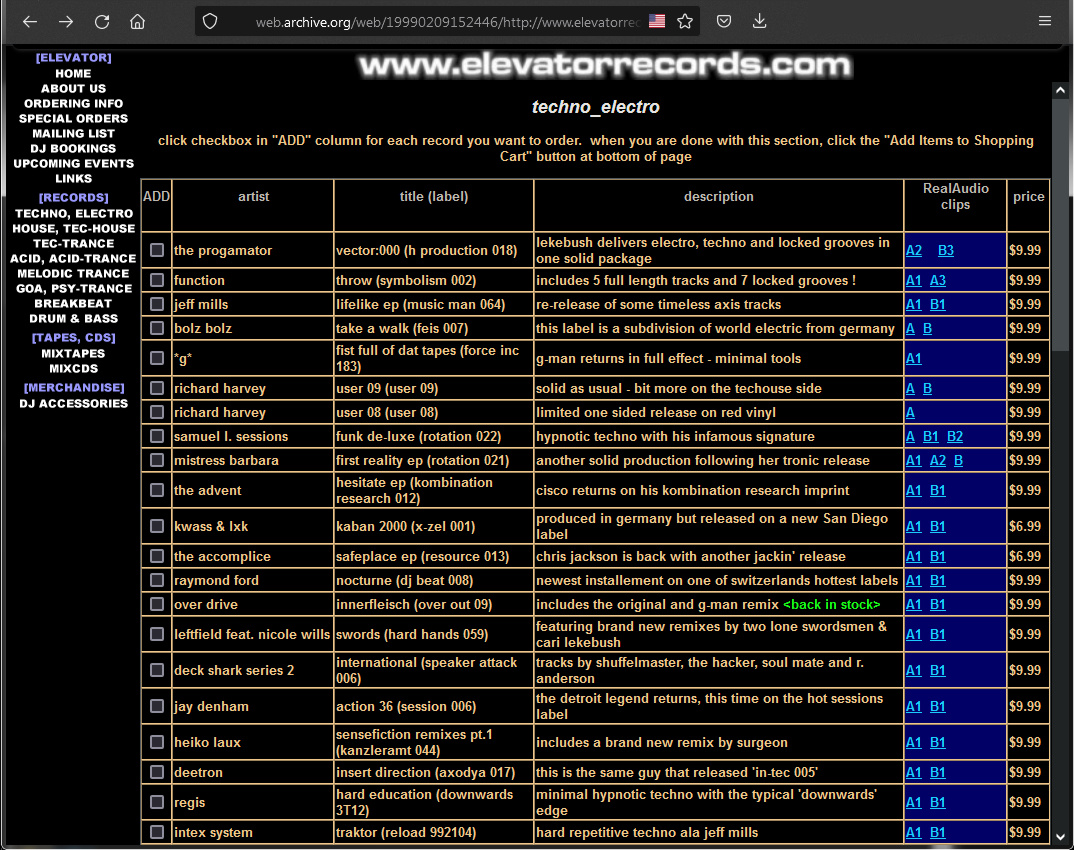The height and width of the screenshot is (850, 1074).
Task: Reload the current page
Action: tap(102, 22)
